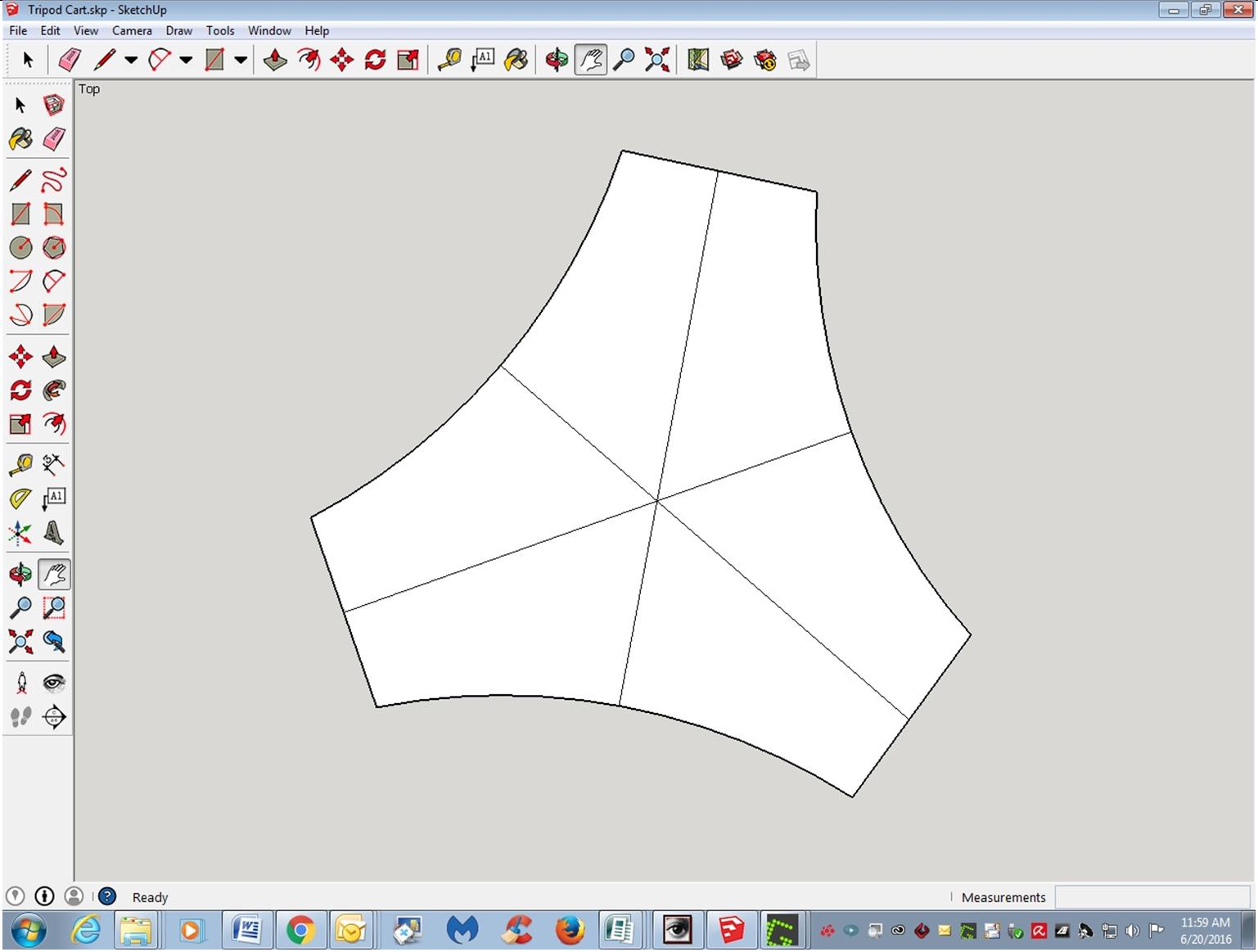Select the Rotate tool
1258x952 pixels.
(374, 59)
